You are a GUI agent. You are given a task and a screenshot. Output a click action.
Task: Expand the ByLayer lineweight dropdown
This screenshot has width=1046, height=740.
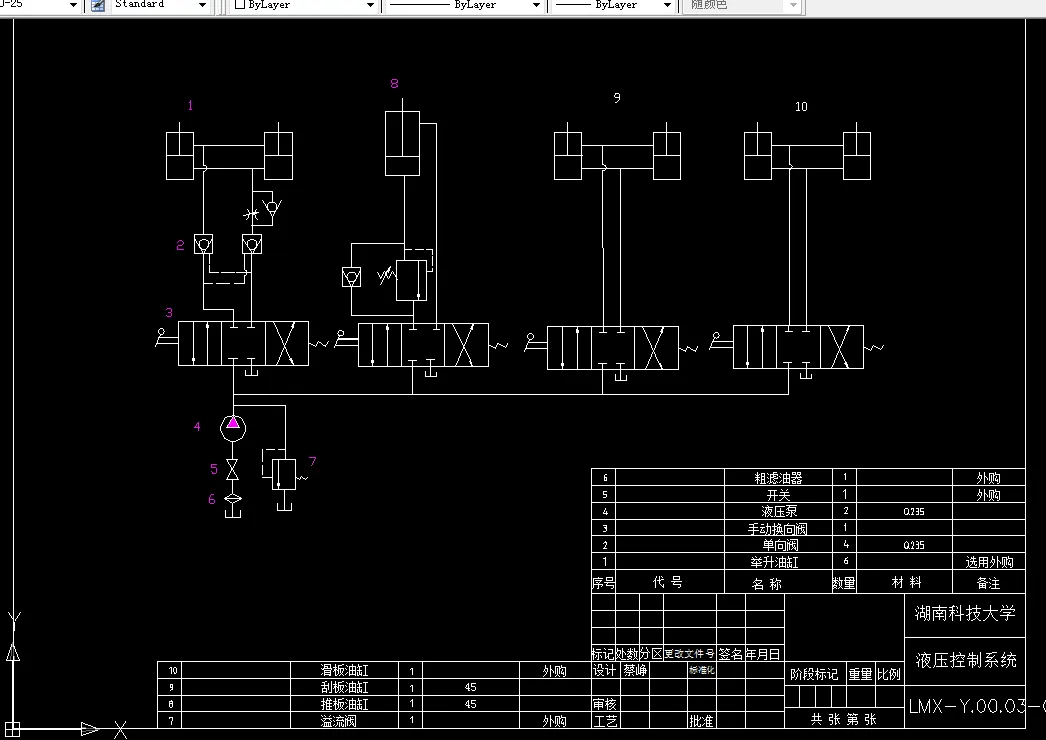[x=666, y=5]
